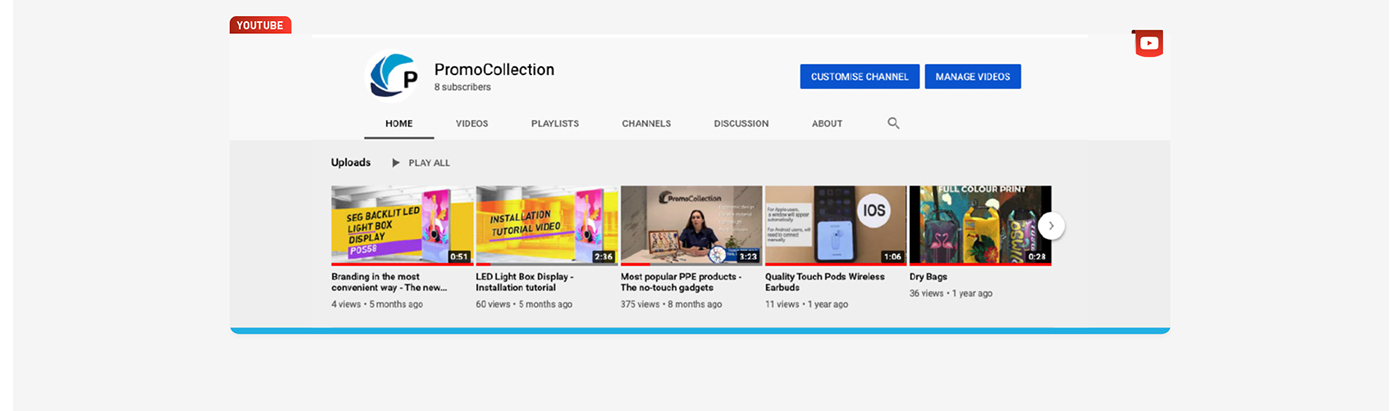Open the SEG Backlit LED Light Box thumbnail
The height and width of the screenshot is (411, 1400).
(402, 225)
